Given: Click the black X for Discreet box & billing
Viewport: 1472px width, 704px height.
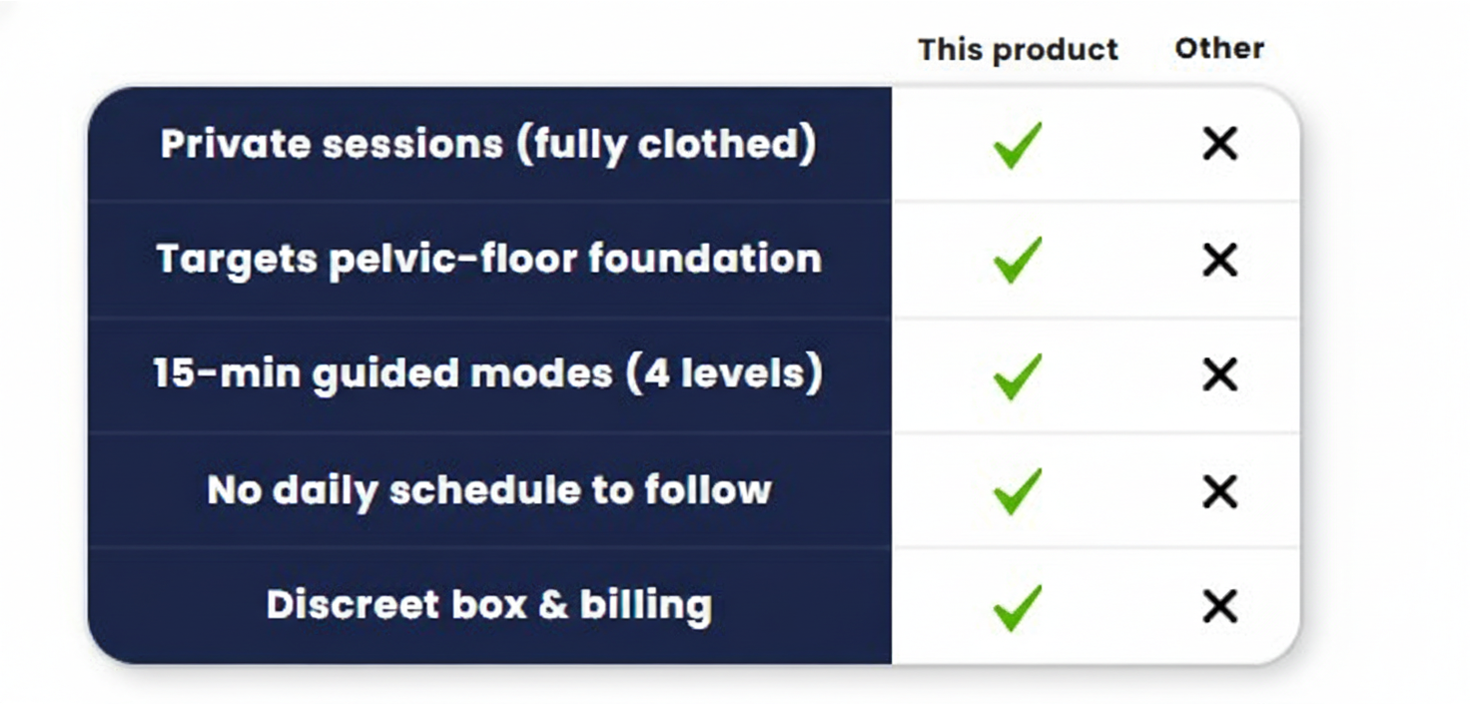Looking at the screenshot, I should (1220, 607).
